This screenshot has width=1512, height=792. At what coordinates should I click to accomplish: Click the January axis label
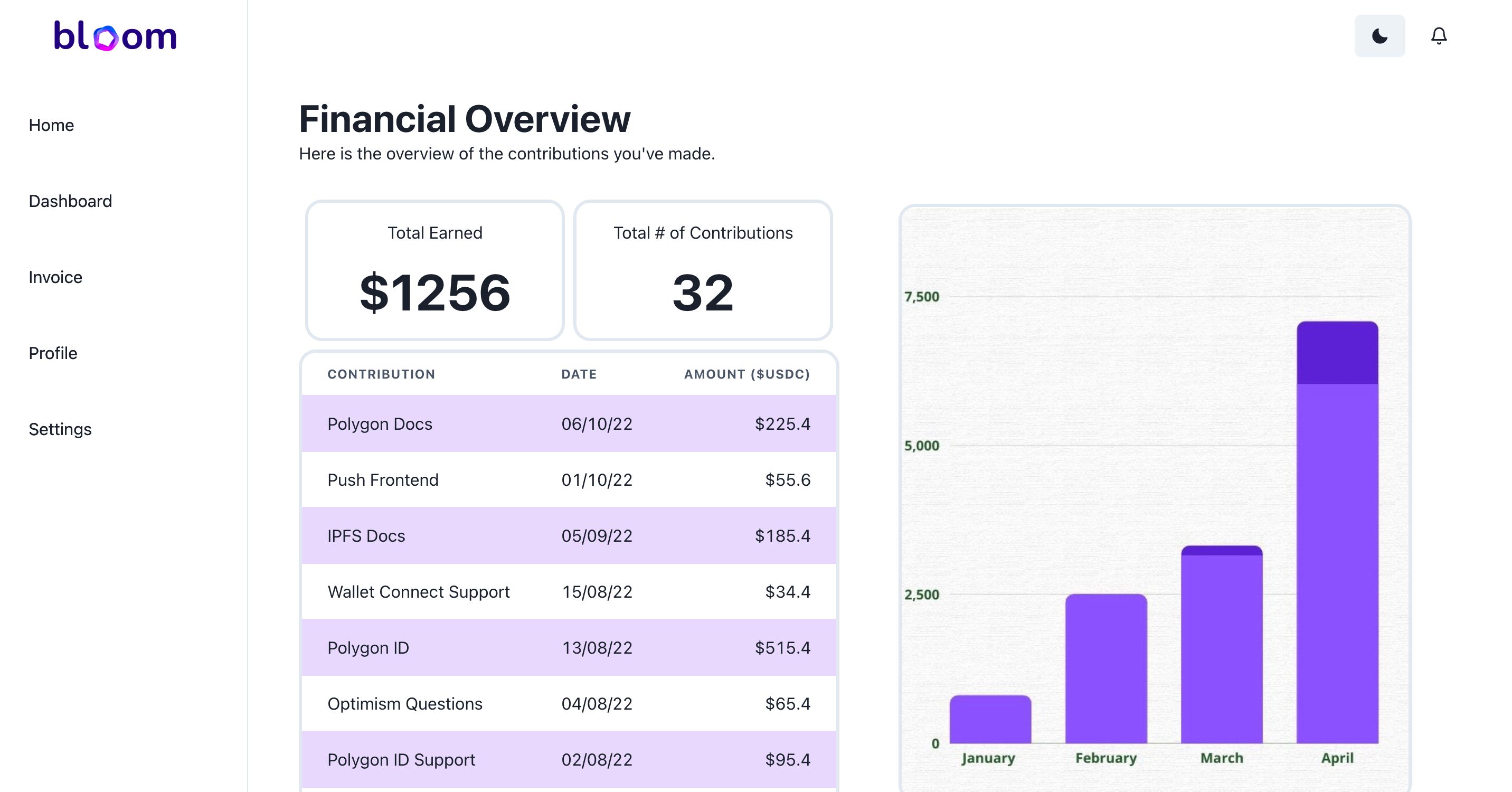pos(988,758)
